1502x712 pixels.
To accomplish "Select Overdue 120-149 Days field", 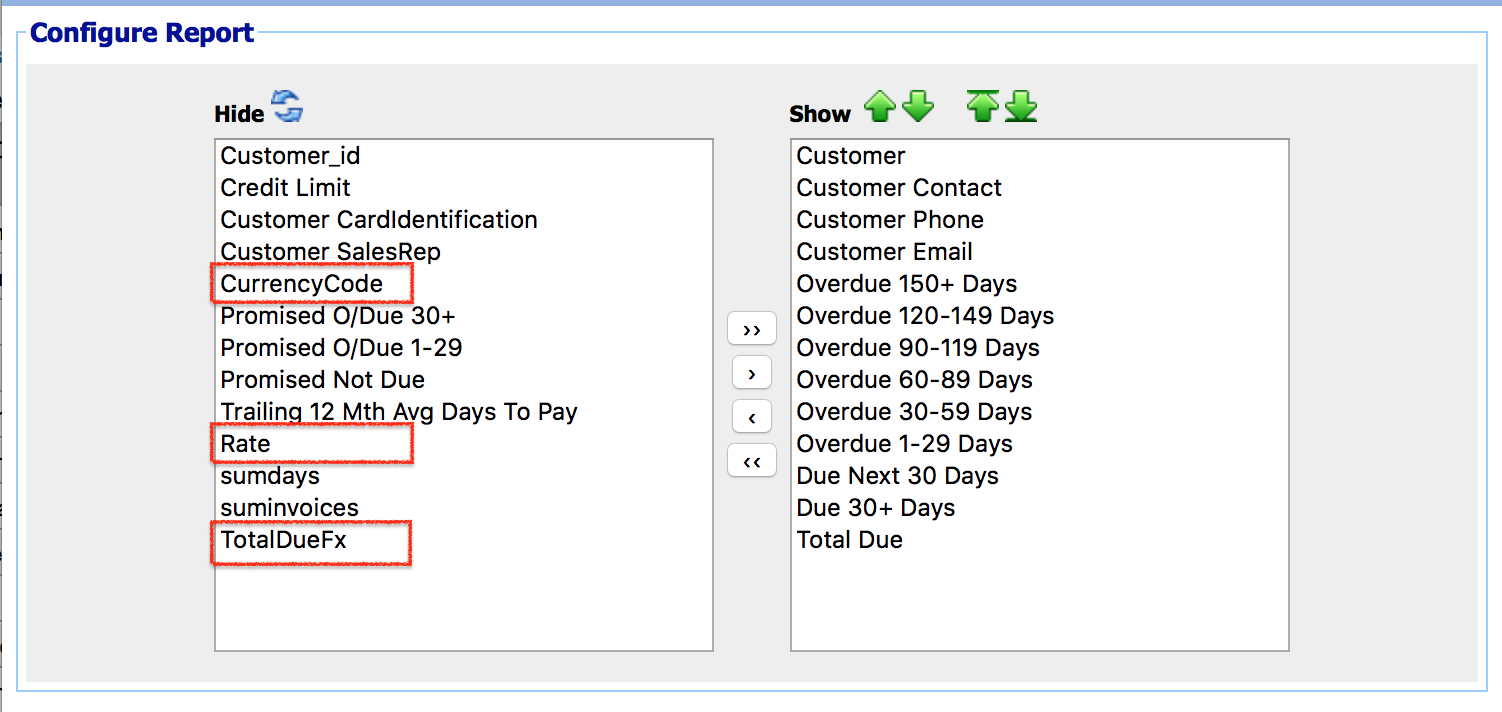I will pyautogui.click(x=1040, y=316).
